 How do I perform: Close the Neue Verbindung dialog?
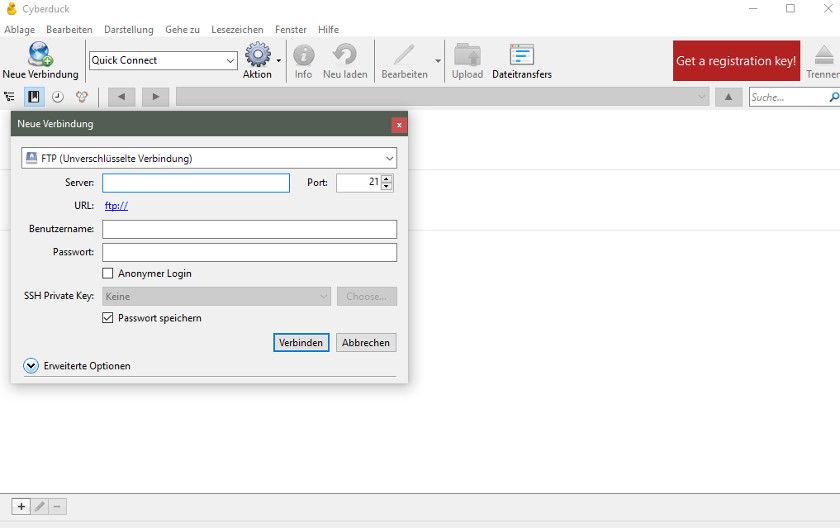(x=399, y=125)
